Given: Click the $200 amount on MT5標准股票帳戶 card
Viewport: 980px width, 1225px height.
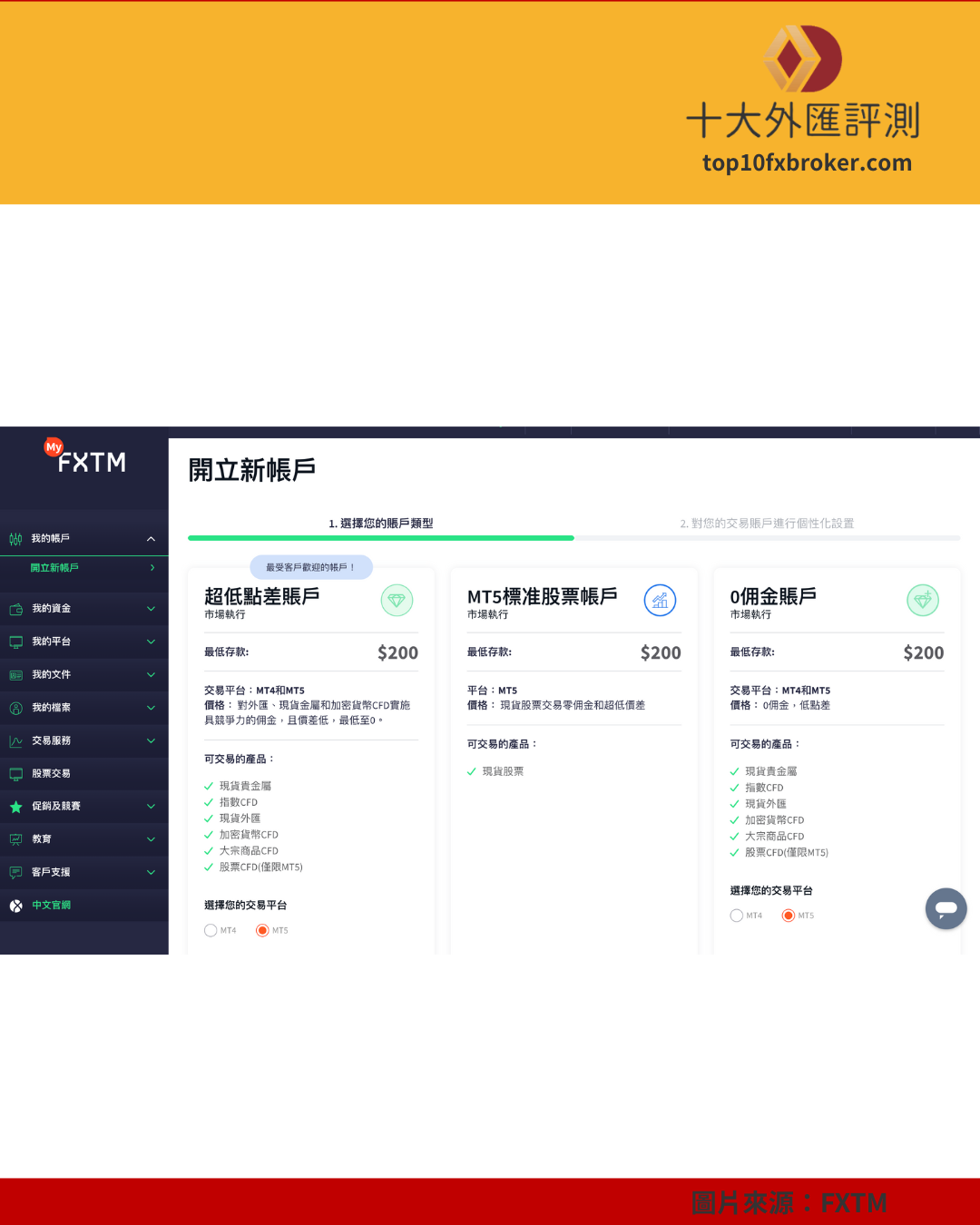Looking at the screenshot, I should [x=661, y=652].
